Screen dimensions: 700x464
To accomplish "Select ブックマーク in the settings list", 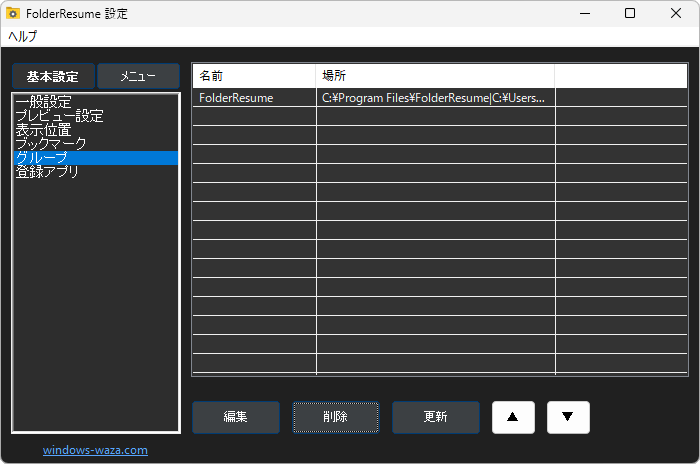I will tap(96, 144).
